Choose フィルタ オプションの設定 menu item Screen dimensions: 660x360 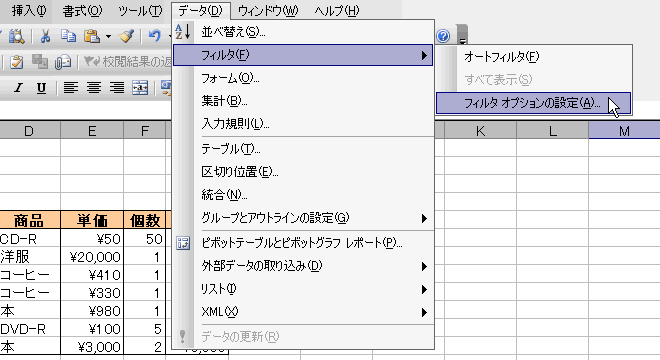click(534, 103)
